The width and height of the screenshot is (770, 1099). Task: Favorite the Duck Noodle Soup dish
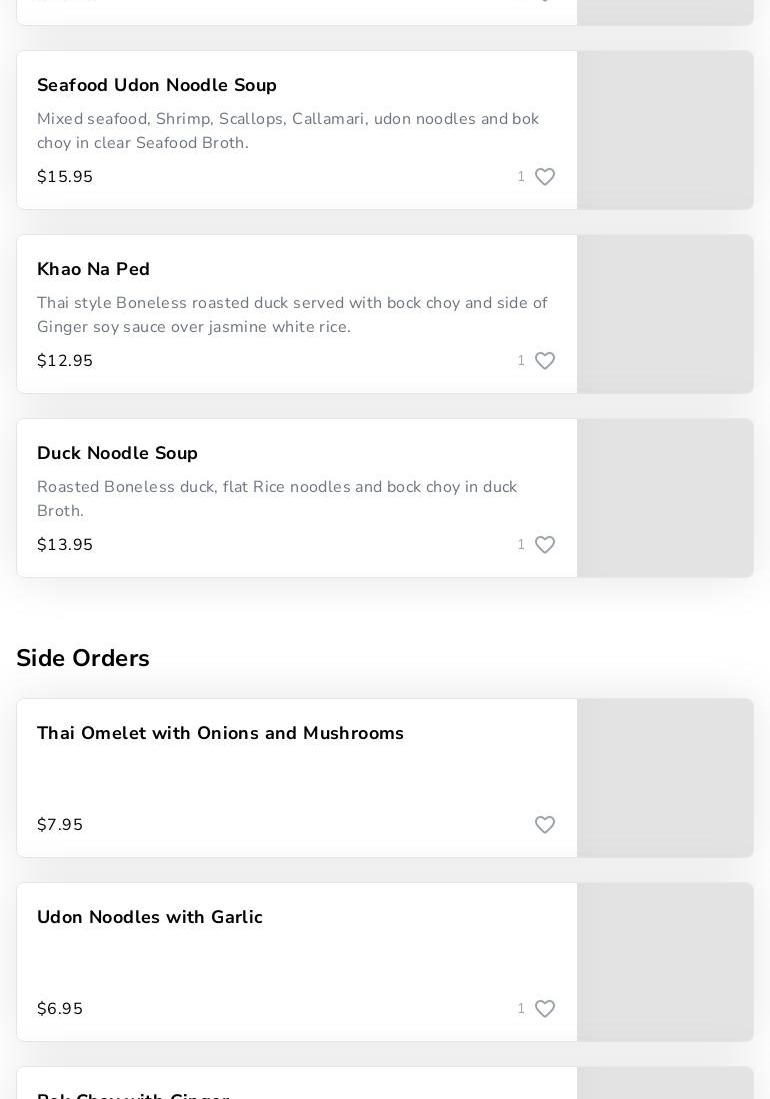coord(544,545)
